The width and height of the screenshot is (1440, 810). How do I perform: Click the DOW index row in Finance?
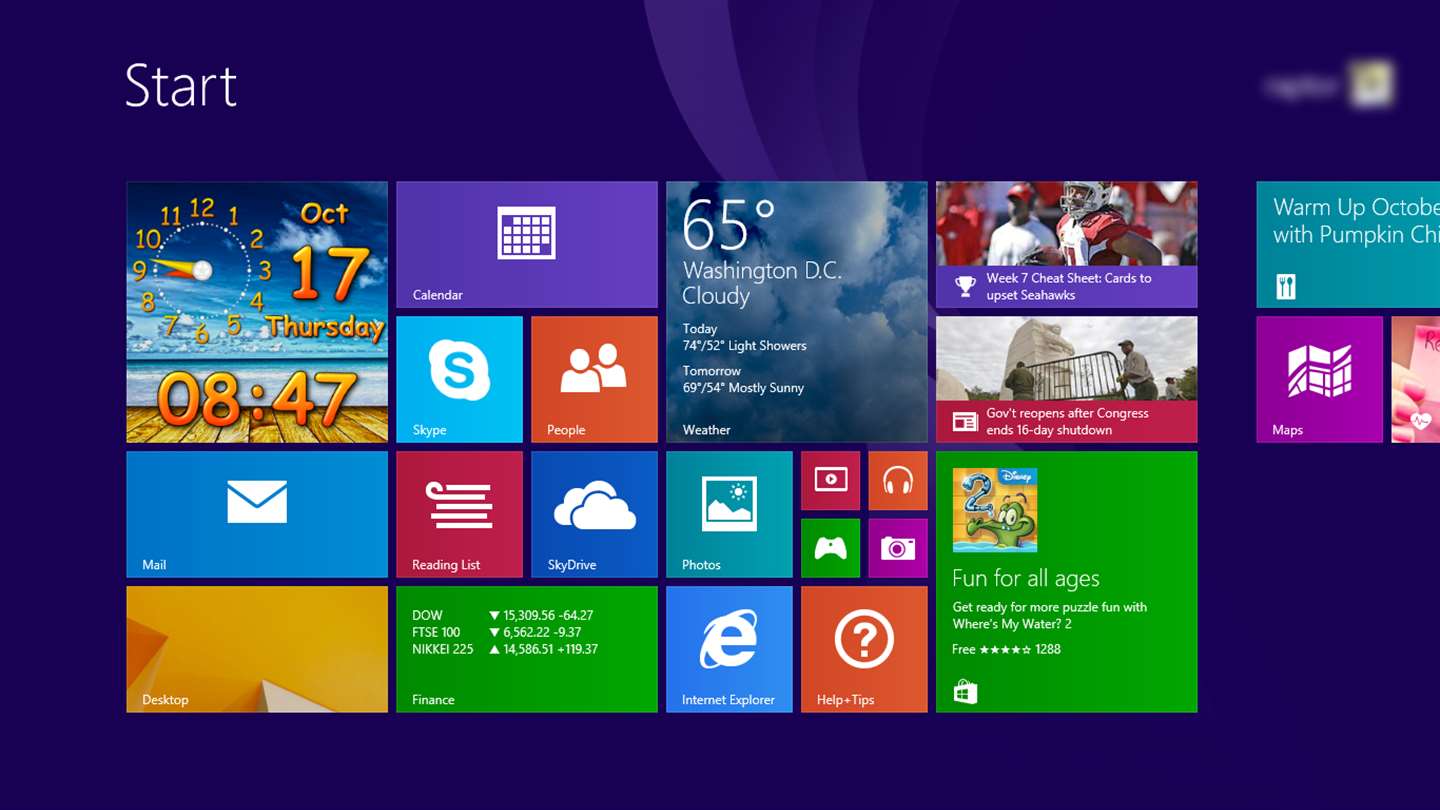[503, 615]
